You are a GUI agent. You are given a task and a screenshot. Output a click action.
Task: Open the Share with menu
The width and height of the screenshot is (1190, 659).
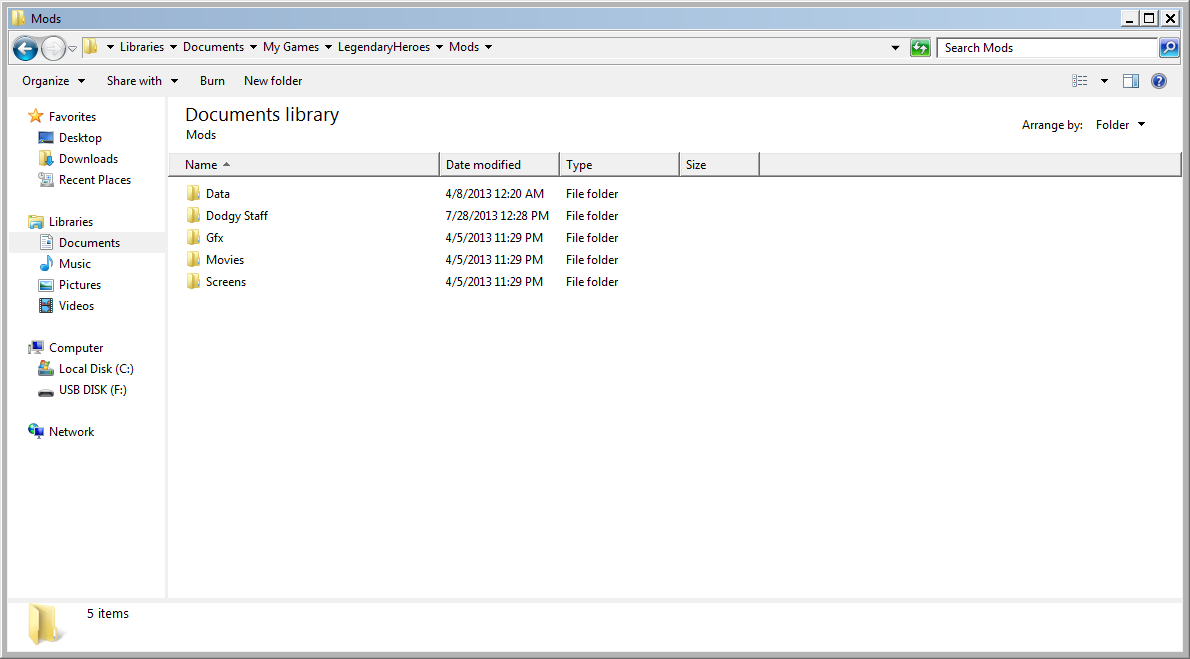[x=142, y=81]
